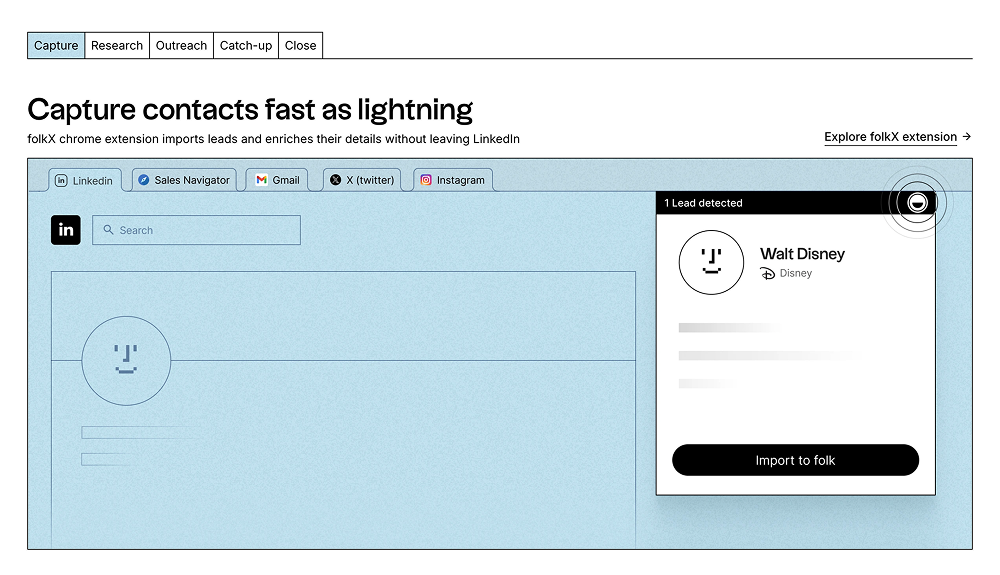
Task: Choose the Sales Navigator browser tab
Action: click(x=184, y=180)
